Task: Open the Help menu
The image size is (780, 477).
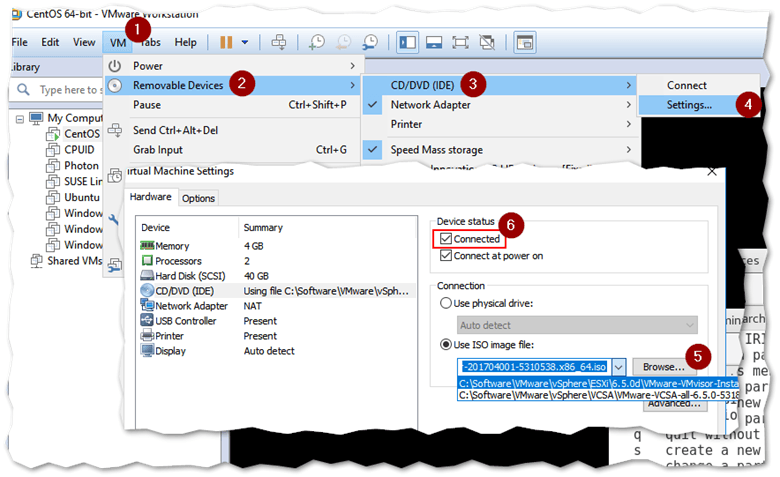Action: (186, 42)
